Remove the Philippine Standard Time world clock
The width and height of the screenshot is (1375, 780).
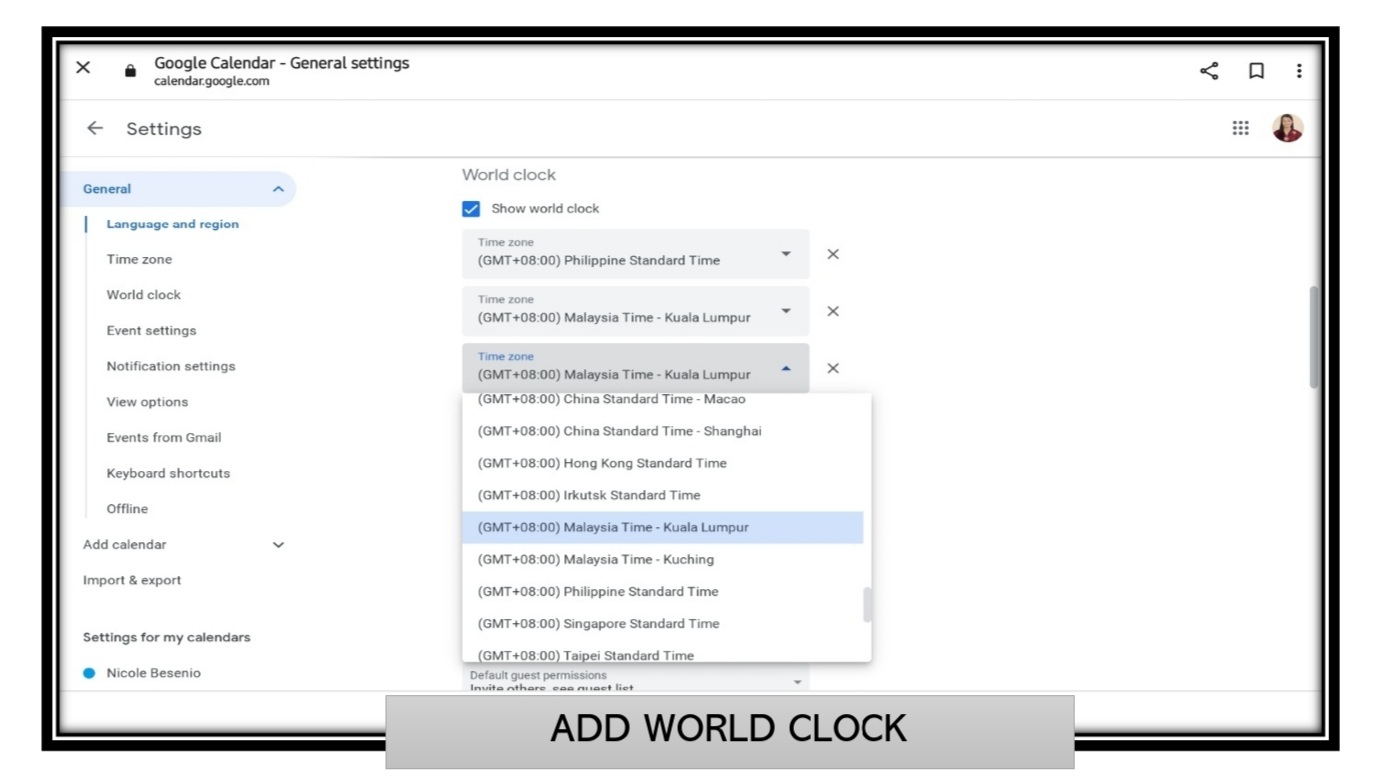(x=832, y=254)
